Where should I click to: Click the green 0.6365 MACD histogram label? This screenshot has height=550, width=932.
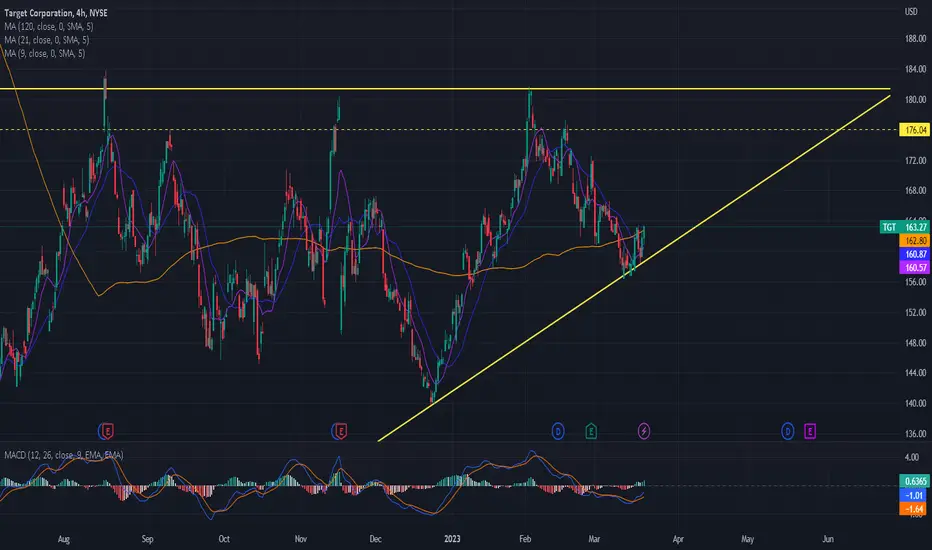point(914,481)
